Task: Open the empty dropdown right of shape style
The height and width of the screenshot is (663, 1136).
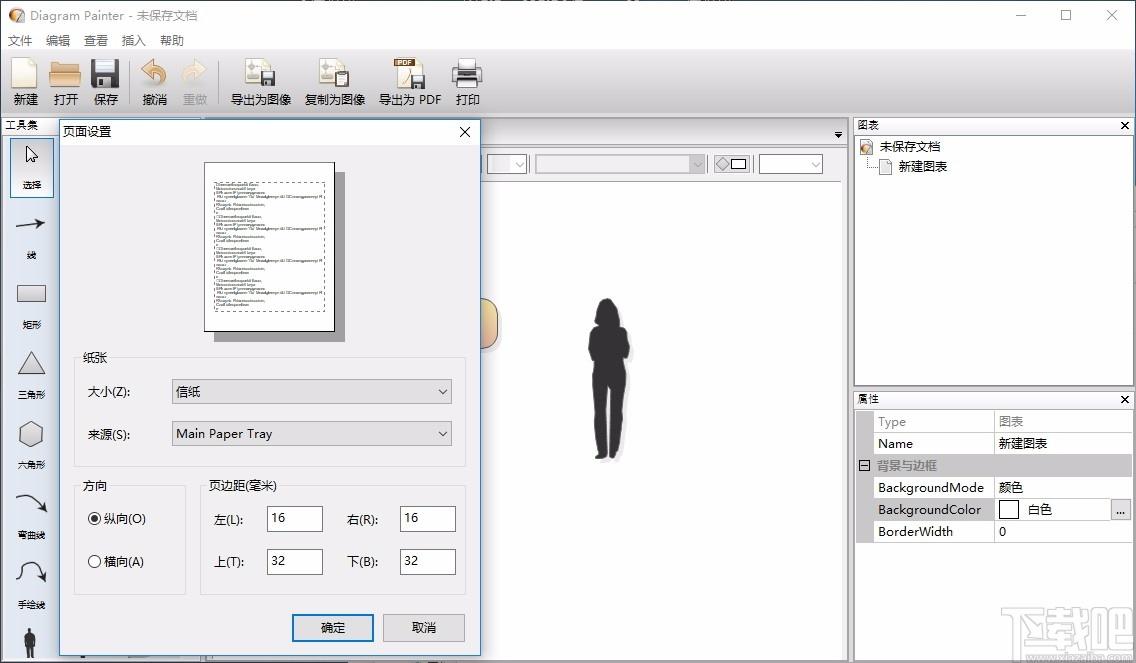Action: click(x=790, y=164)
